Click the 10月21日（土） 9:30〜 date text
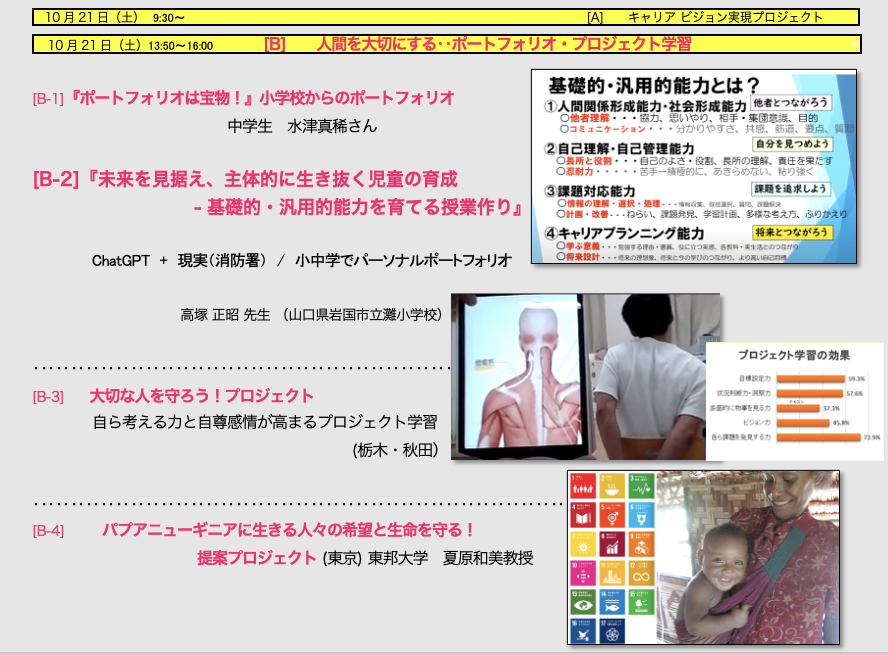Screen dimensions: 888x654 click(x=114, y=17)
